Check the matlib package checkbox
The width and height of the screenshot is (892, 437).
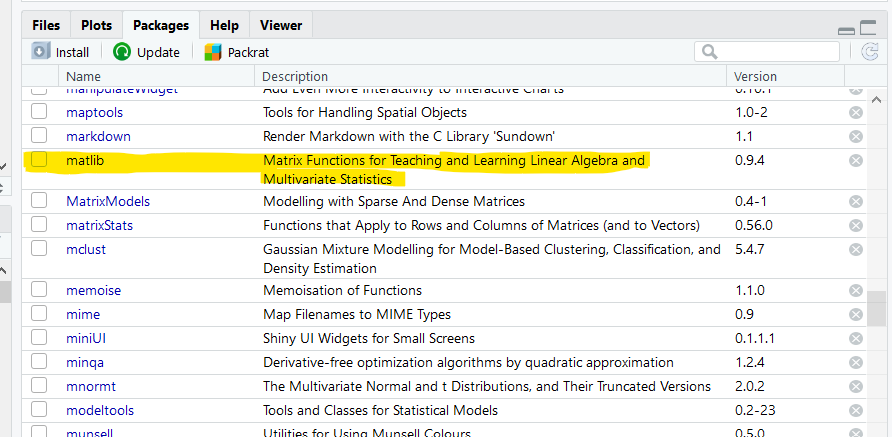(x=39, y=160)
